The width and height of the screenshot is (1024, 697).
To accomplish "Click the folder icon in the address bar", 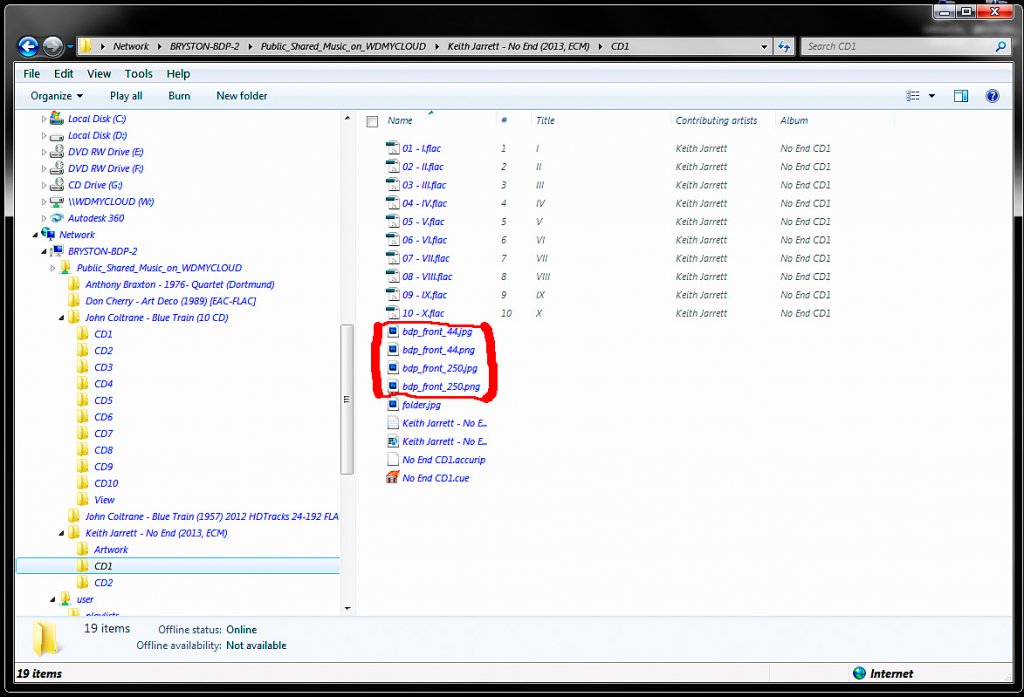I will point(86,46).
